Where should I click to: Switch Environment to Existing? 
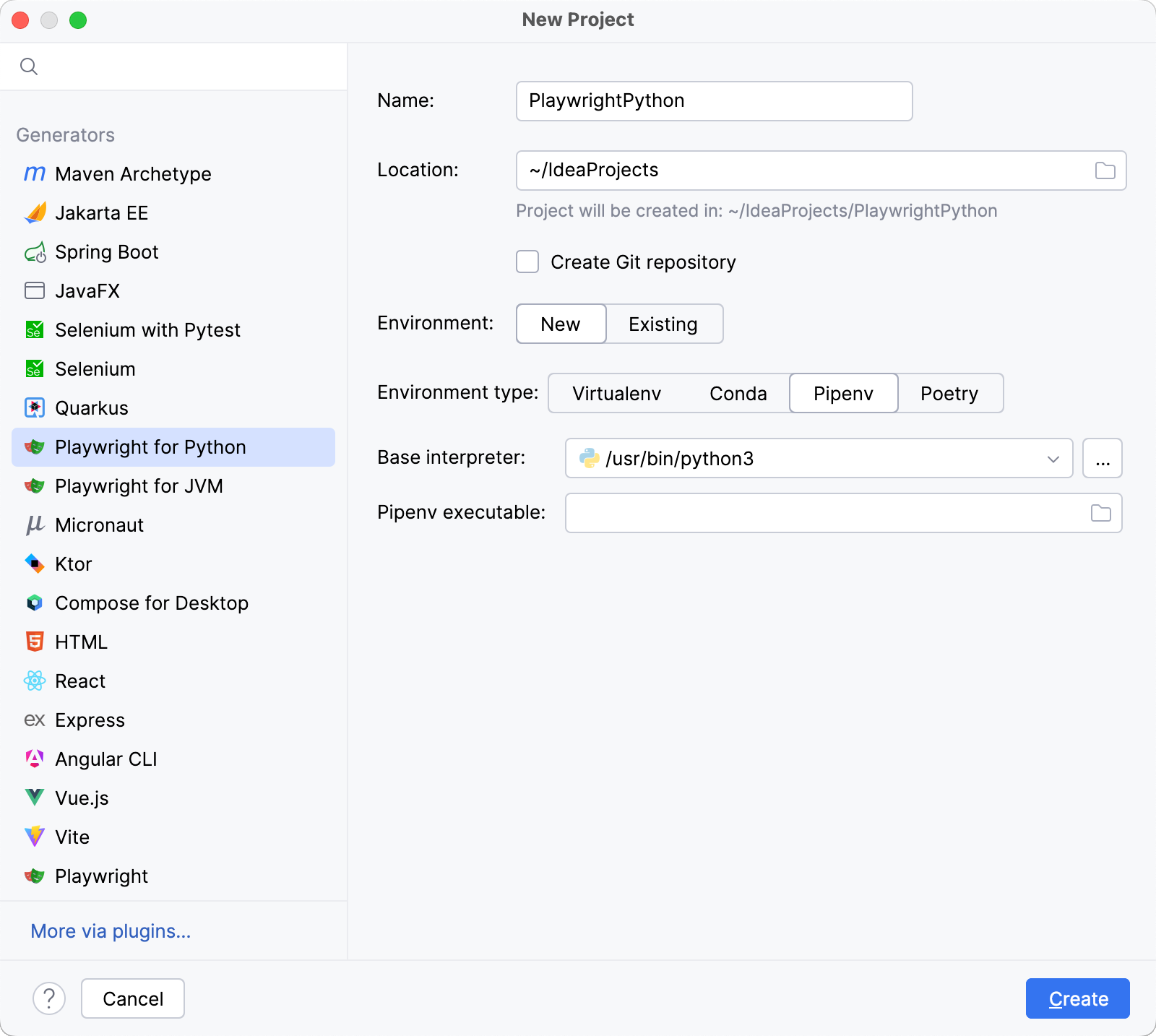tap(663, 324)
